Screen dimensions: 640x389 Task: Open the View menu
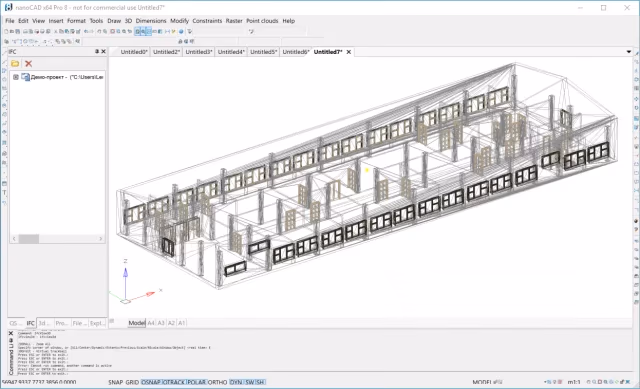point(38,21)
